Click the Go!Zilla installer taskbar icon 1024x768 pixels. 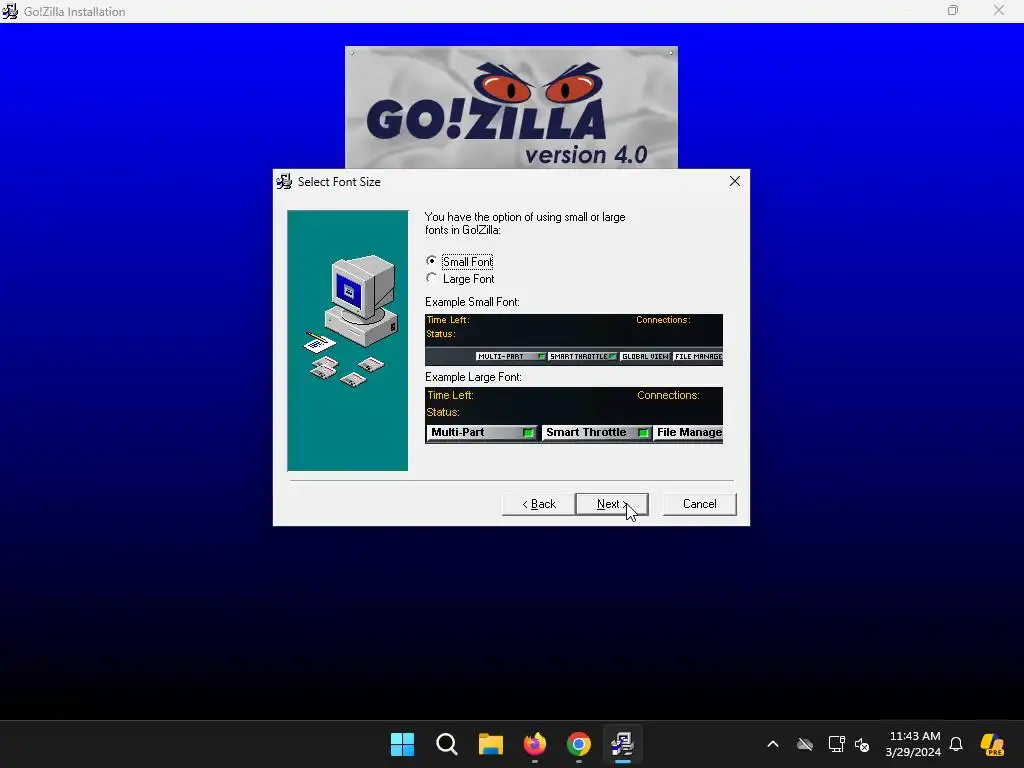(622, 744)
